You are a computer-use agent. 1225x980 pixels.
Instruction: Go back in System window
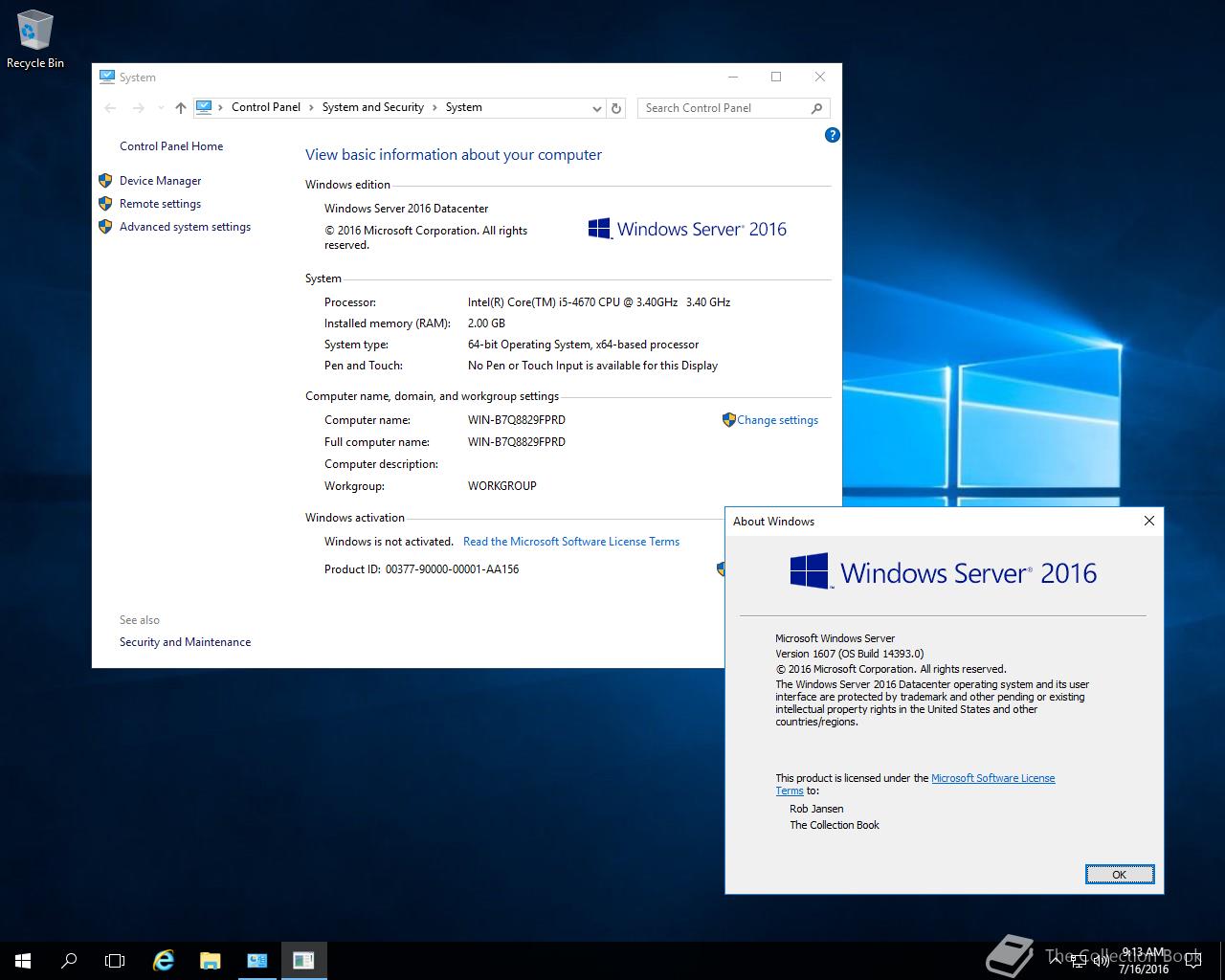pyautogui.click(x=110, y=108)
